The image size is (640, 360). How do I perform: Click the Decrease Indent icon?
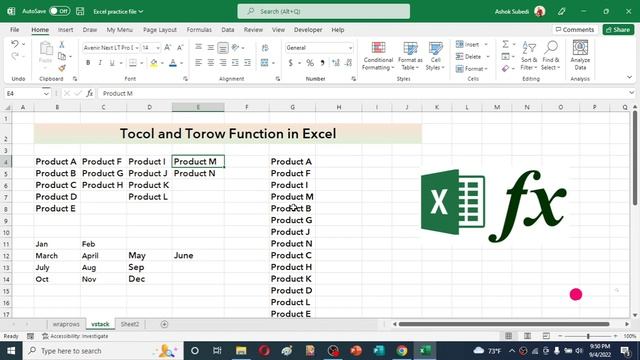pyautogui.click(x=235, y=63)
